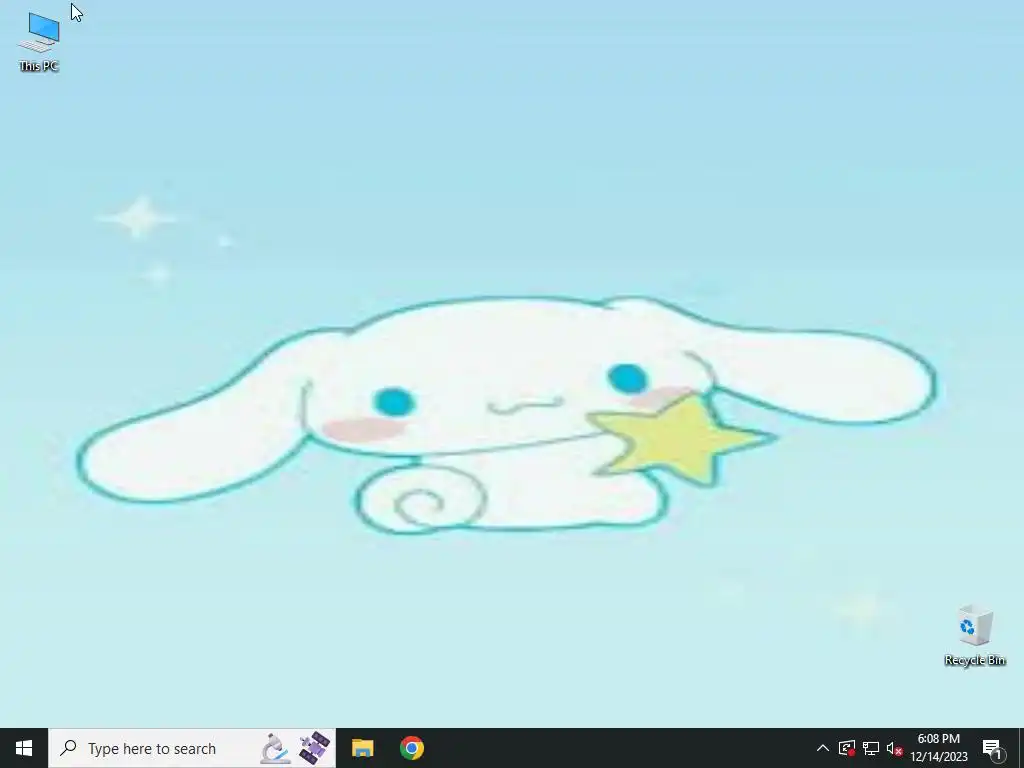Select the This PC desktop icon
This screenshot has width=1024, height=768.
39,41
